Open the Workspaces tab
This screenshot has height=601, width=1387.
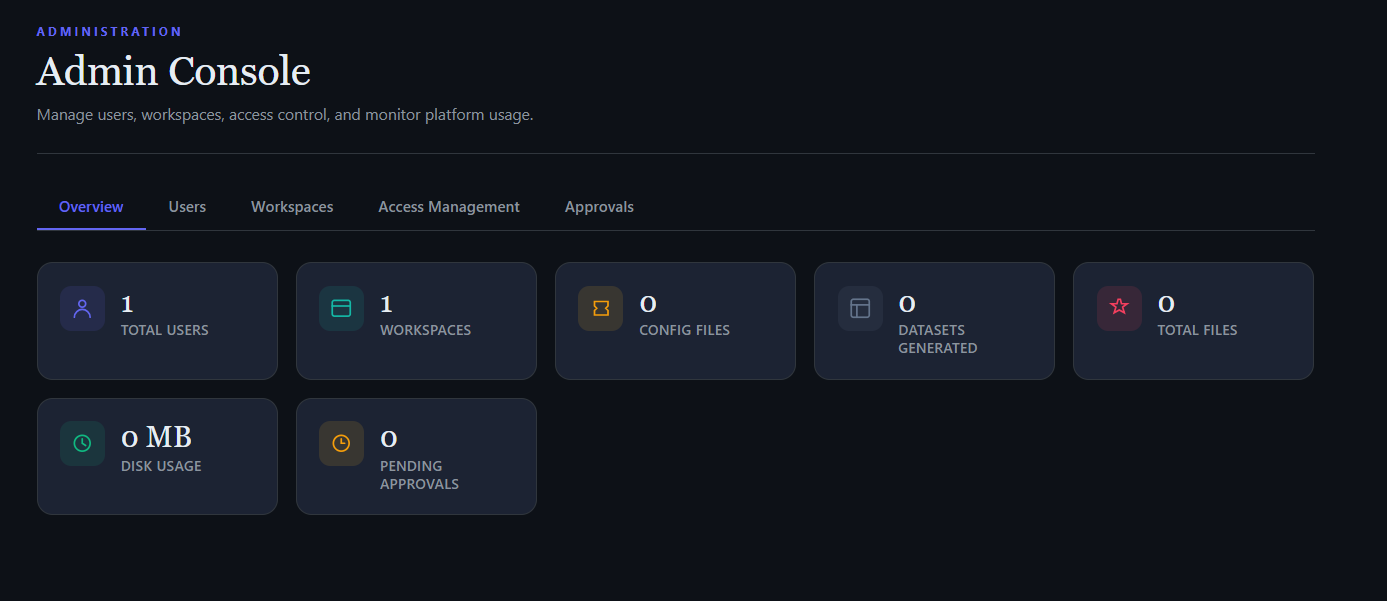pos(292,207)
